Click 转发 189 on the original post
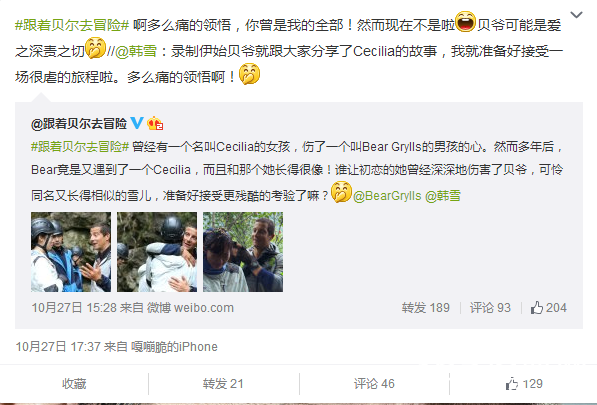Screen dimensions: 597x405 [426, 308]
